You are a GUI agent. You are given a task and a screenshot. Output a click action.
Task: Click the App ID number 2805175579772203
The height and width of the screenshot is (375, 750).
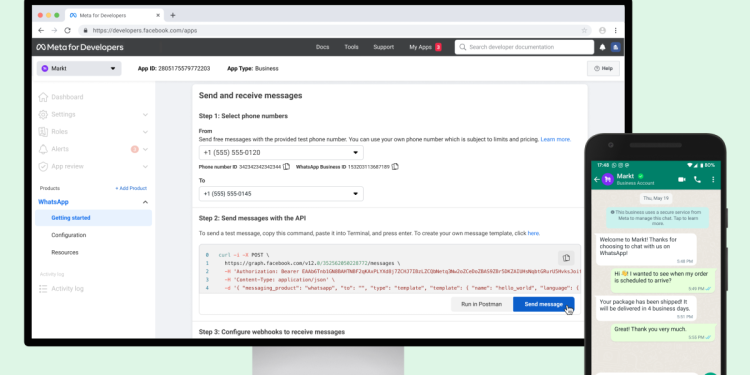pyautogui.click(x=184, y=68)
